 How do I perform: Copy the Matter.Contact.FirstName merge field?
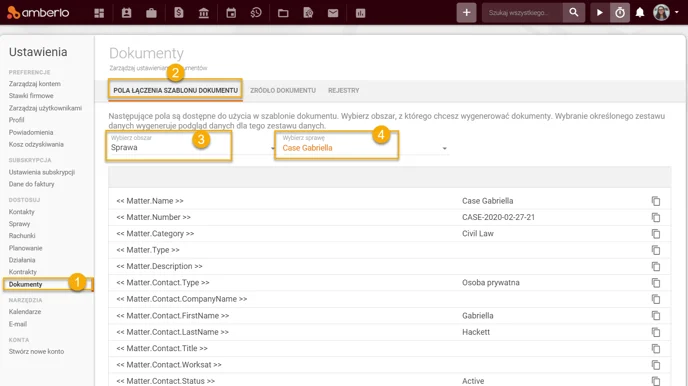click(x=656, y=315)
